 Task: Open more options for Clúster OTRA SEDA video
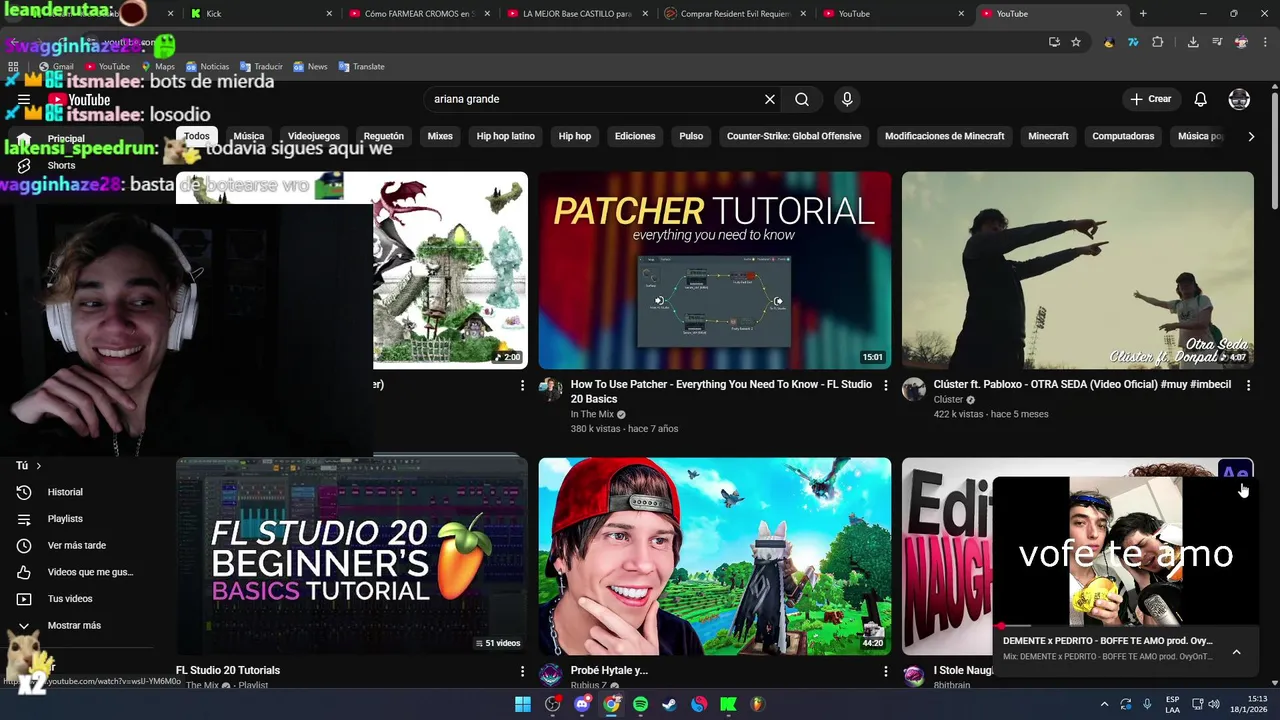1248,385
